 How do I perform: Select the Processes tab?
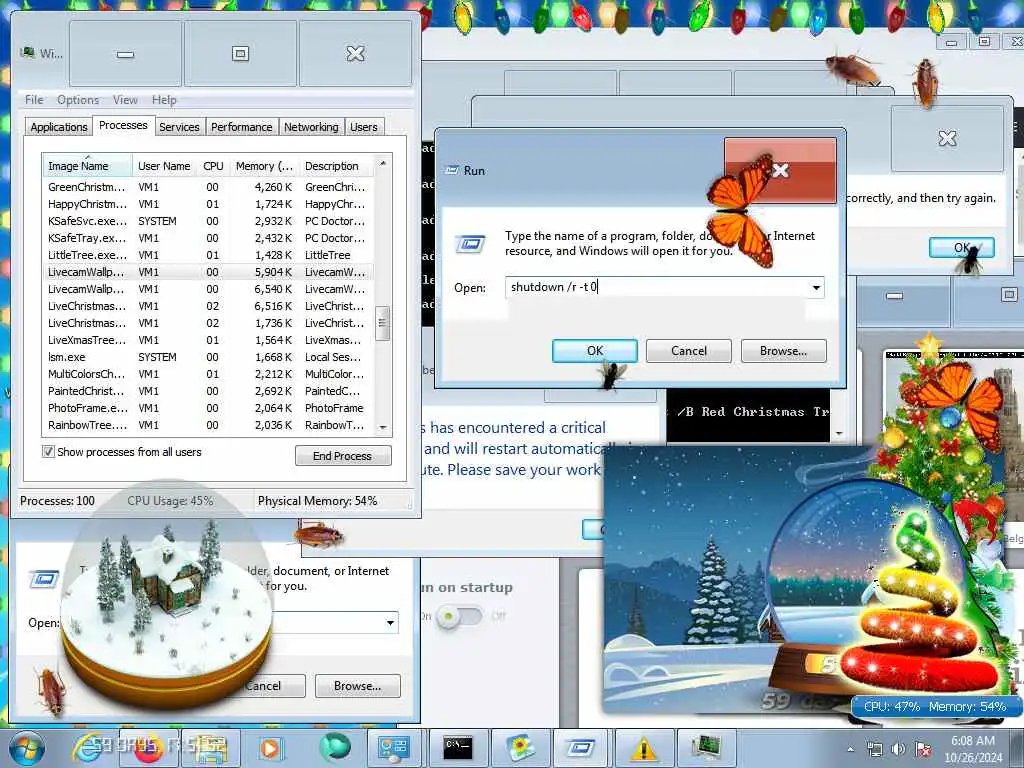pyautogui.click(x=123, y=125)
